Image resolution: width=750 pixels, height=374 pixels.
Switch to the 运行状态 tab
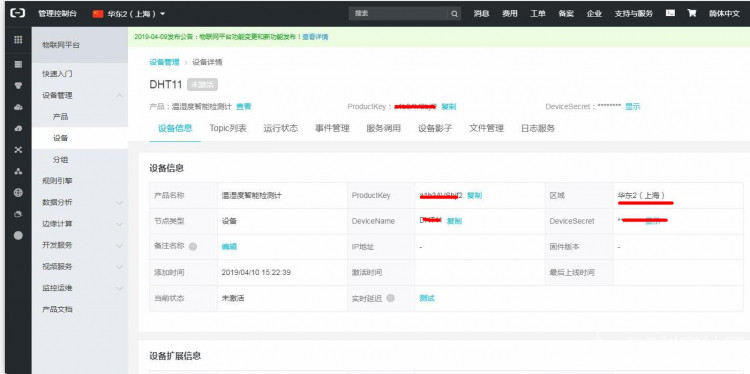tap(280, 128)
